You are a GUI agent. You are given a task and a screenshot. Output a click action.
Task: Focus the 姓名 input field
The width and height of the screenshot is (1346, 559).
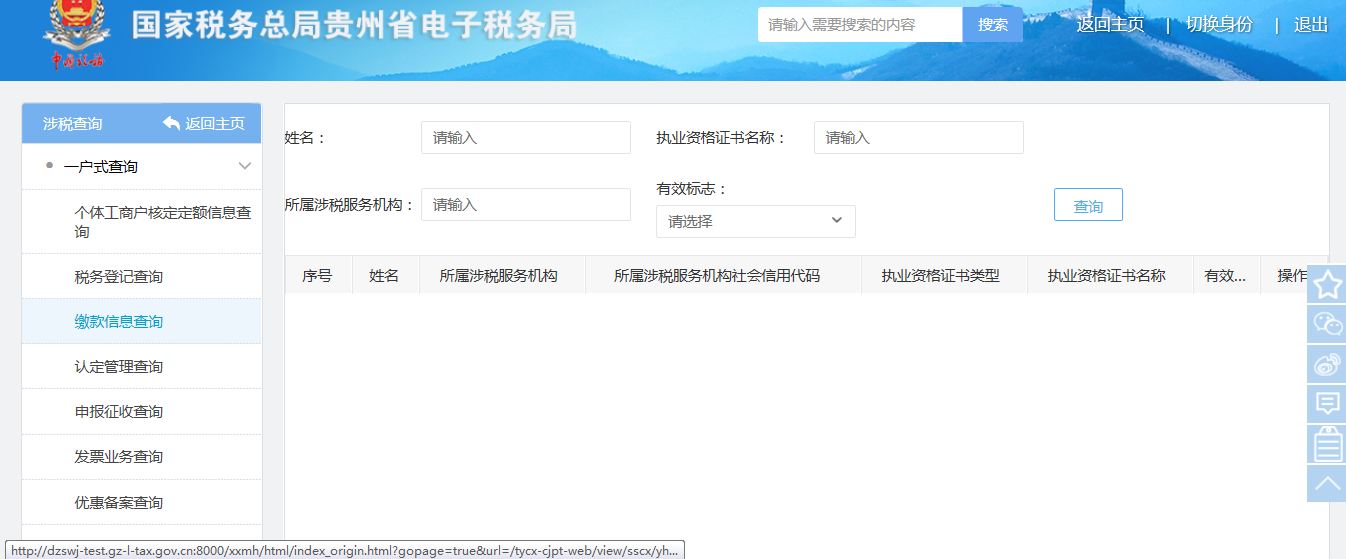tap(525, 138)
